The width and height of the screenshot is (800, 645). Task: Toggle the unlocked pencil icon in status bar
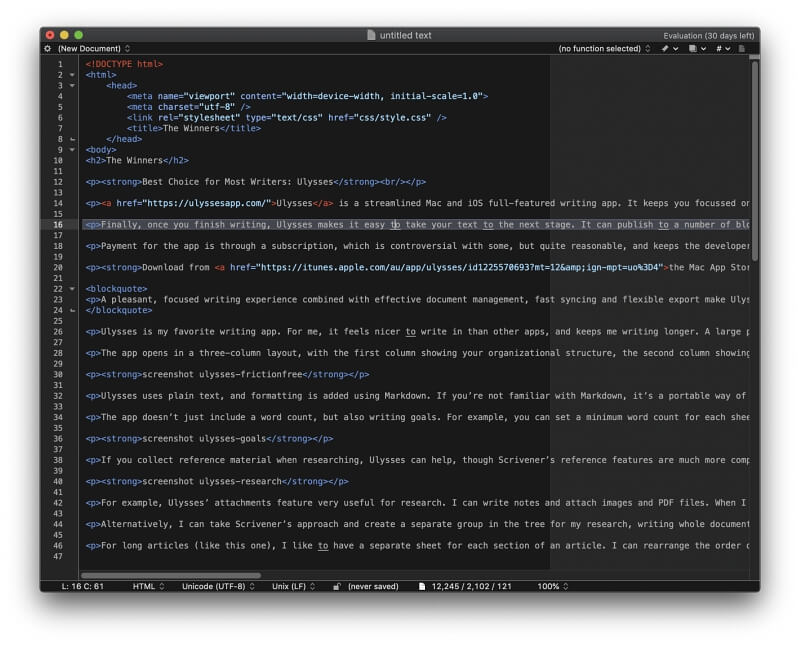coord(337,587)
